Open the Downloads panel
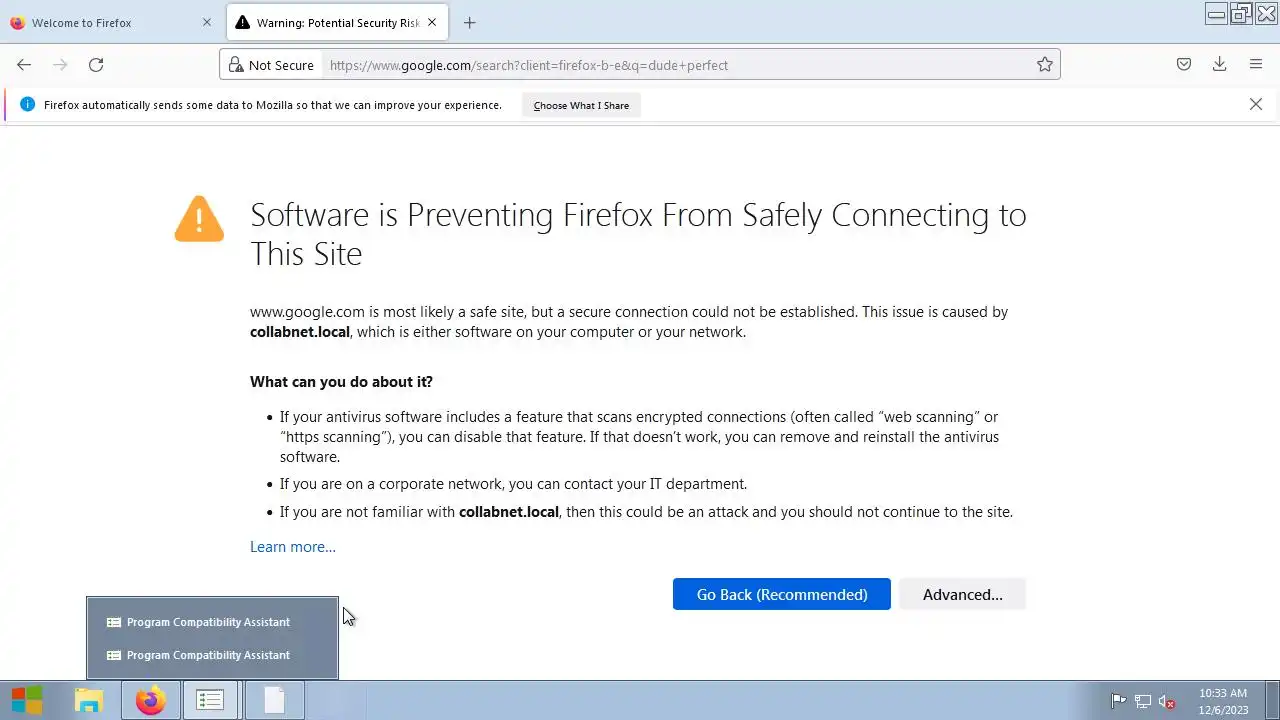 coord(1219,65)
